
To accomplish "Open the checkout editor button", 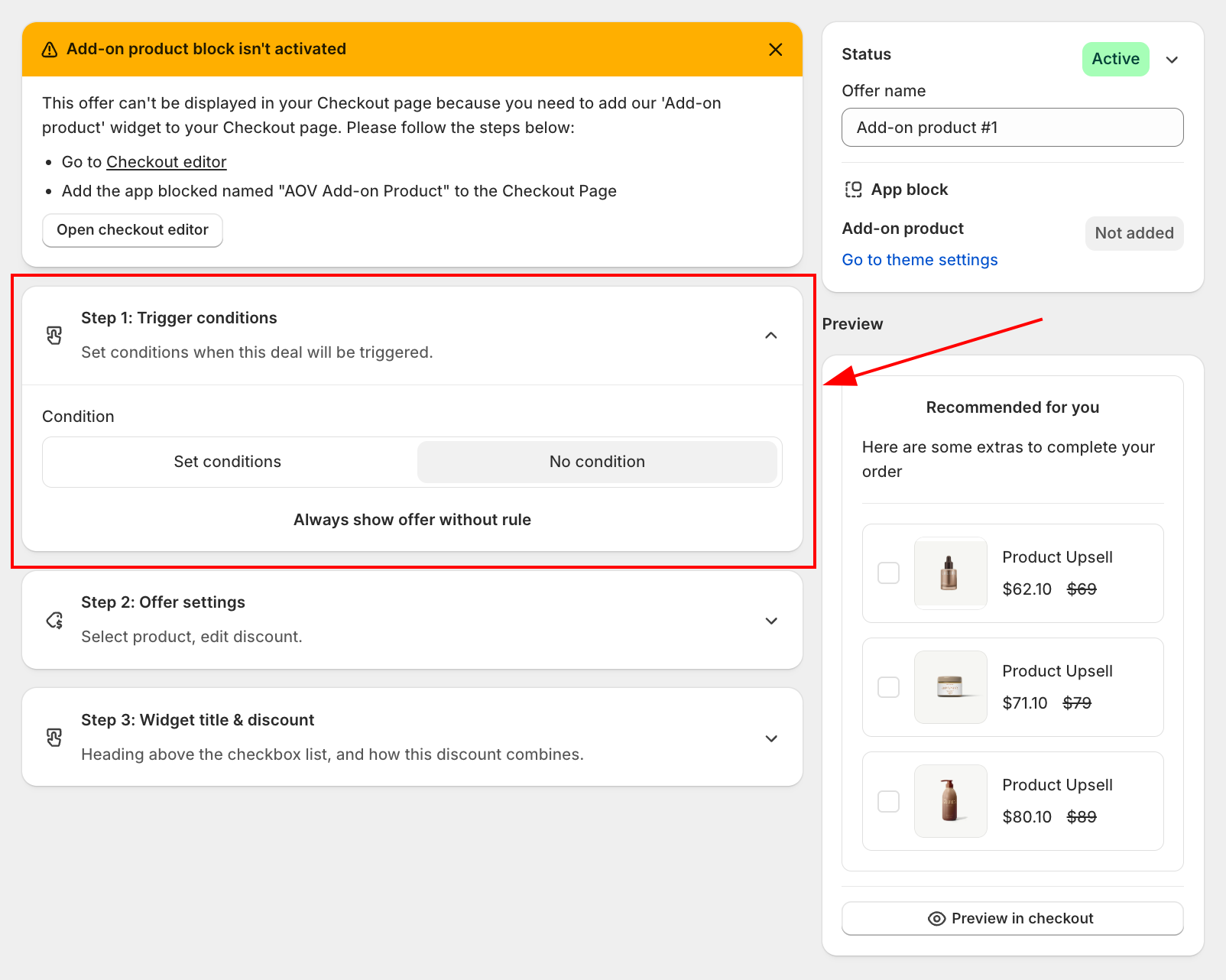I will tap(132, 230).
